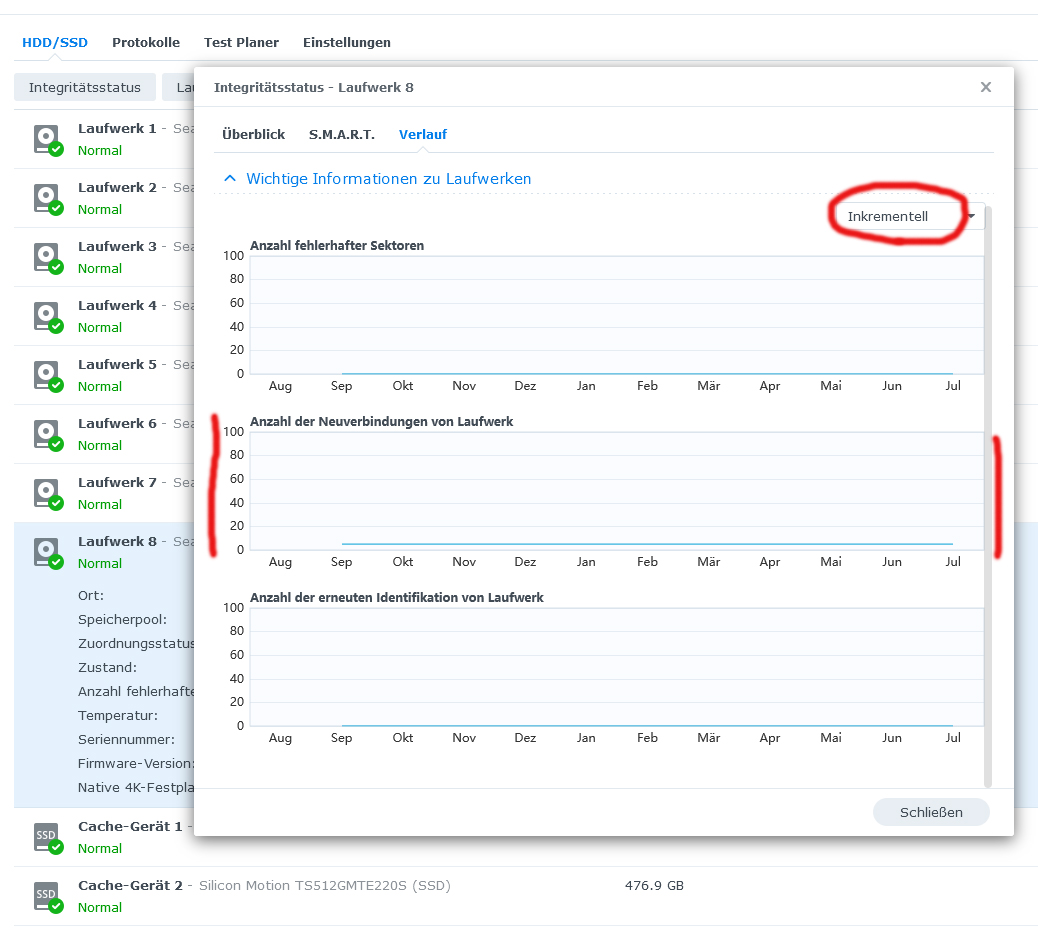Switch to the Überblick tab

(x=254, y=134)
